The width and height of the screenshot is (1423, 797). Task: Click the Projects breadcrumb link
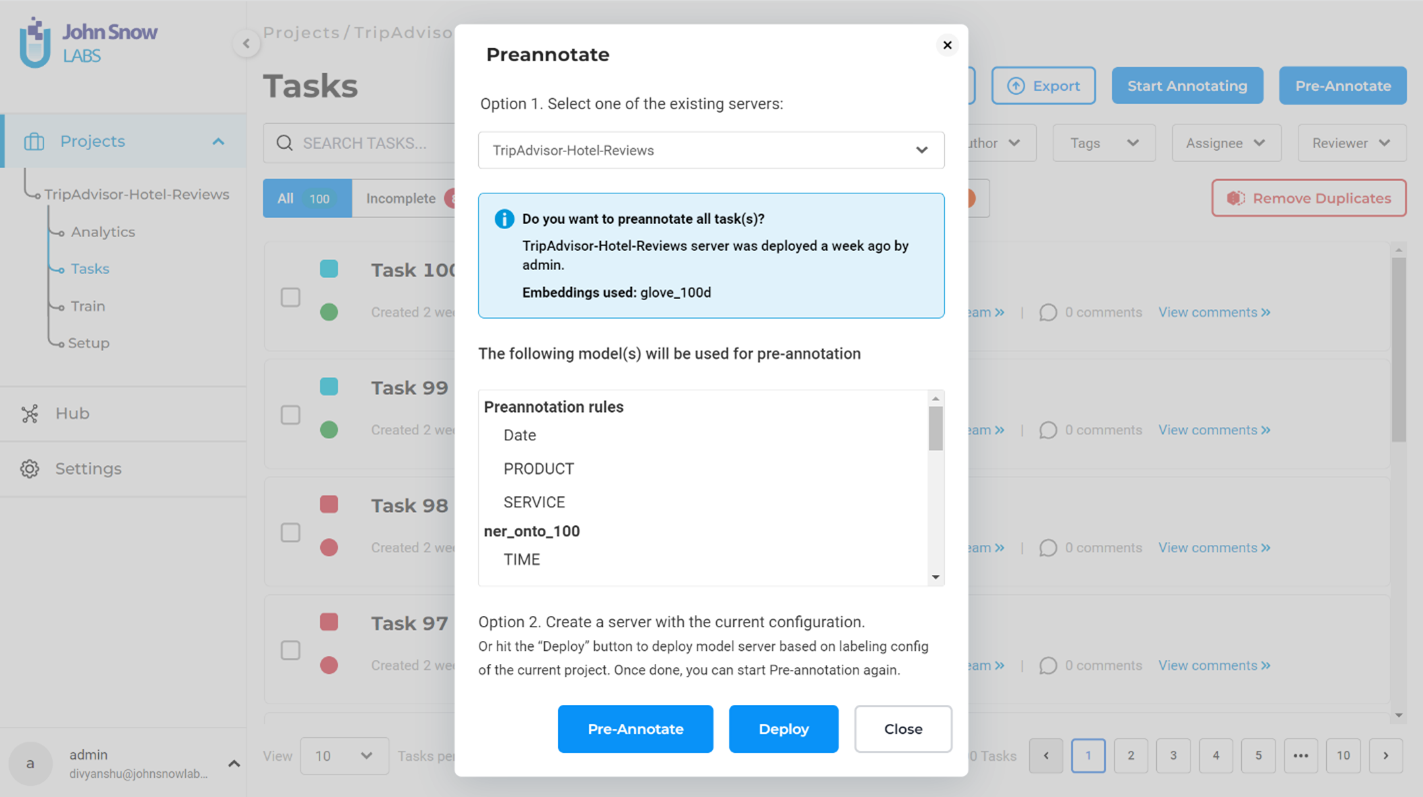coord(301,33)
